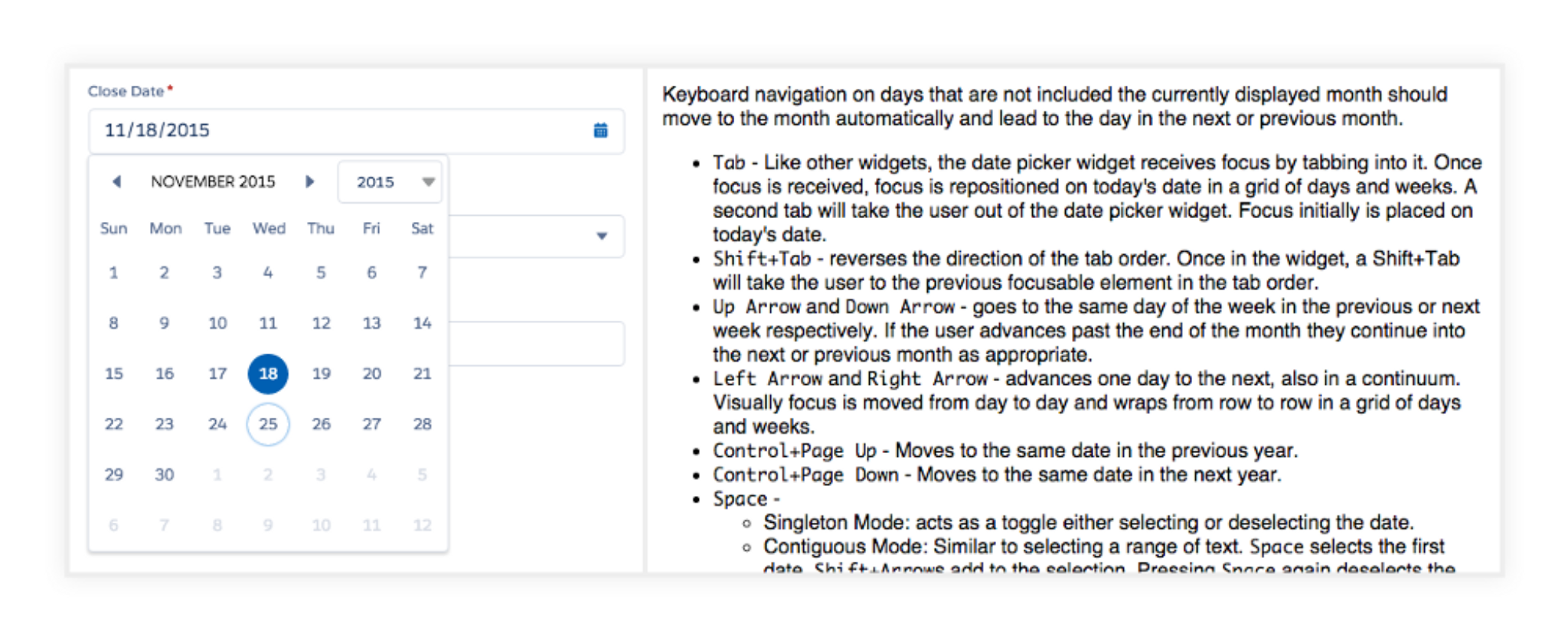1568x639 pixels.
Task: Advance to next month with right arrow
Action: click(x=309, y=181)
